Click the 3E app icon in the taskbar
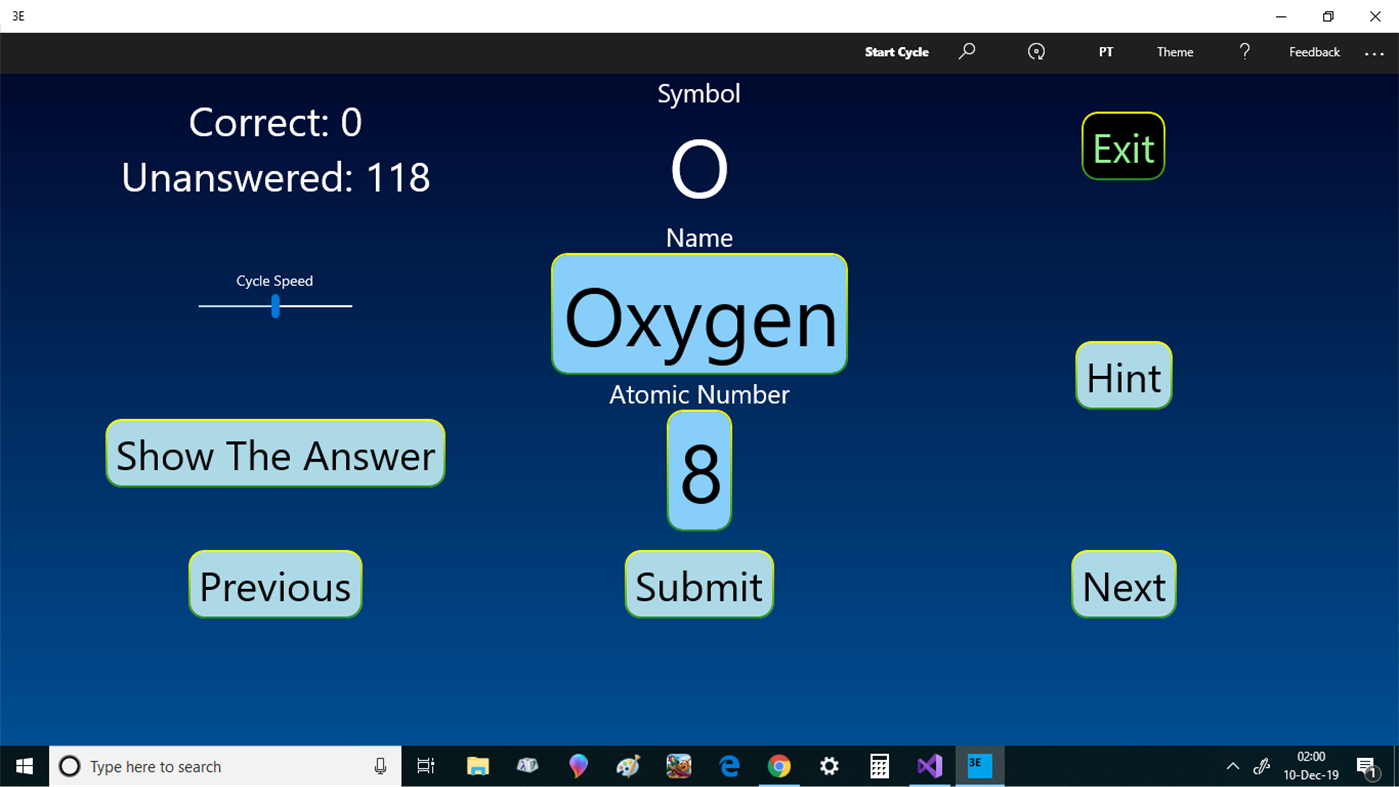 click(979, 766)
